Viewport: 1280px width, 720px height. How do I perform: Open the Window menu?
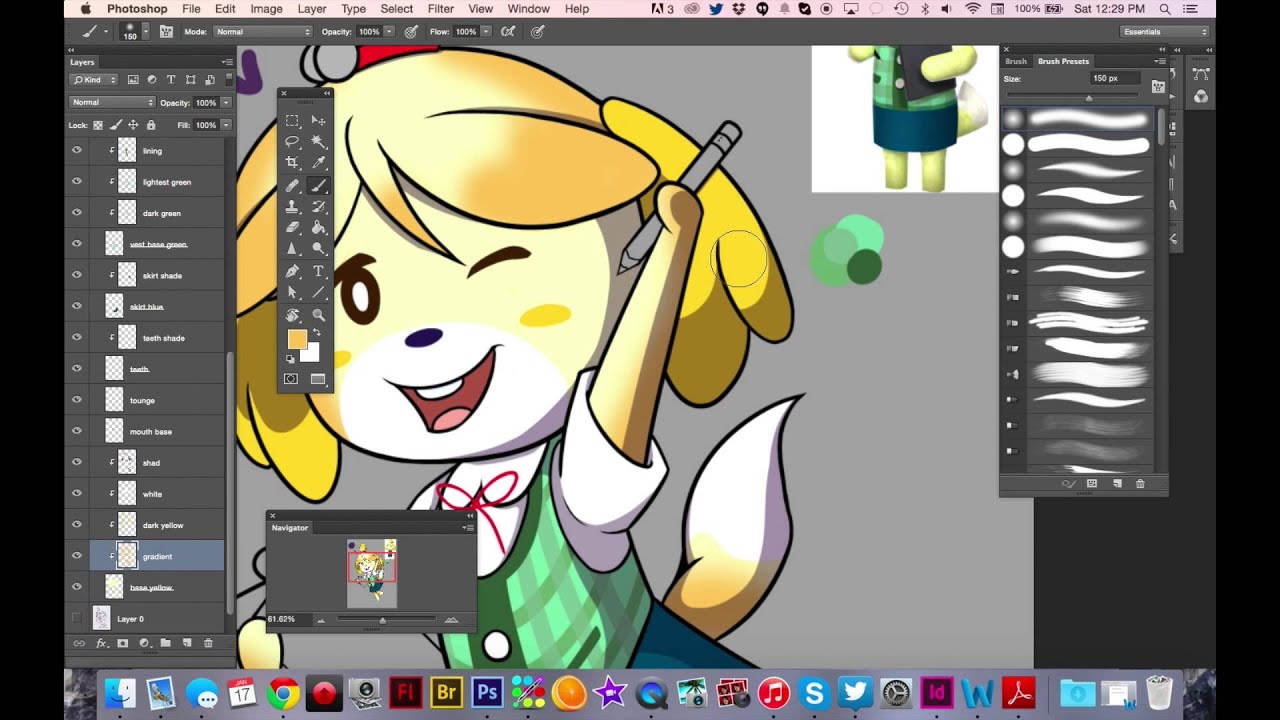pyautogui.click(x=529, y=9)
